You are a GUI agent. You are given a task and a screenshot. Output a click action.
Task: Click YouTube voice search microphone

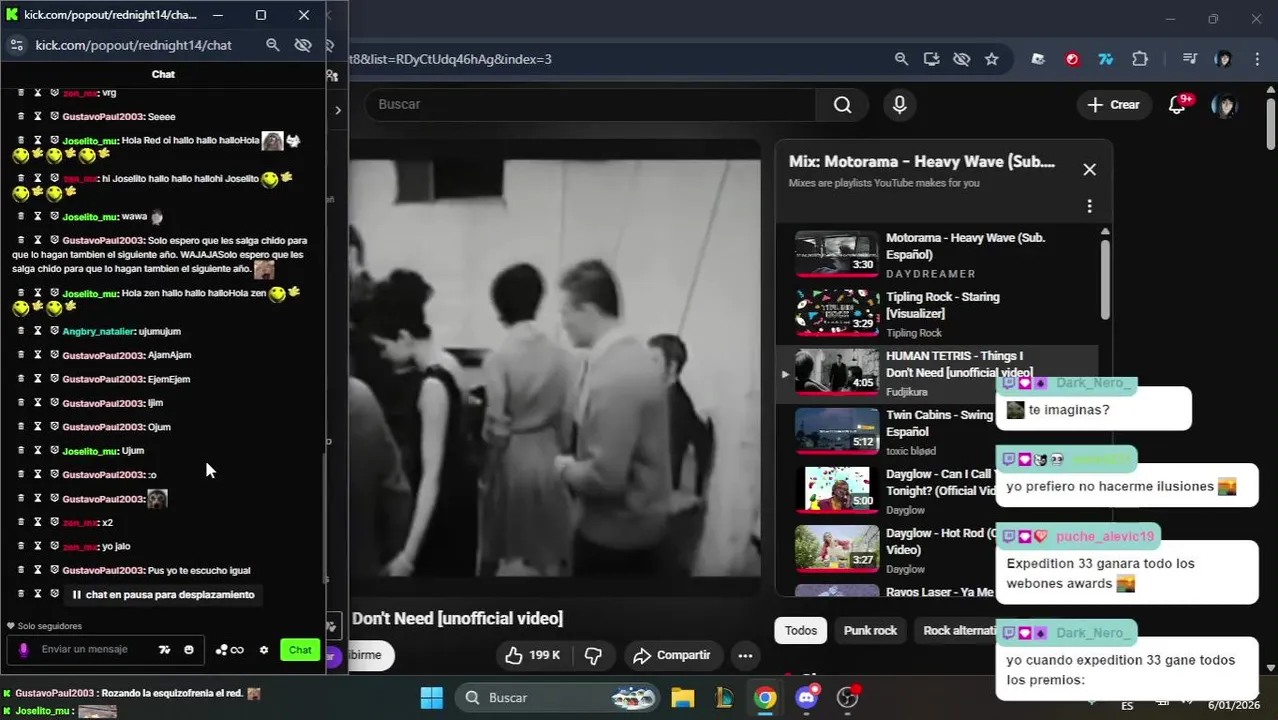click(x=900, y=105)
